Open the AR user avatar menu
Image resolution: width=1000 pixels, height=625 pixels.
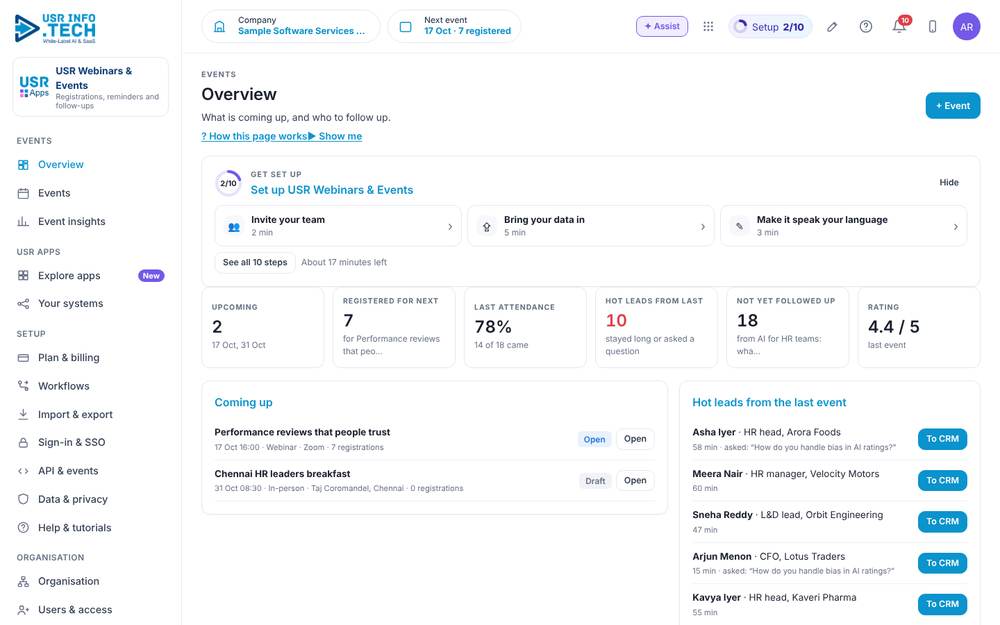tap(966, 27)
